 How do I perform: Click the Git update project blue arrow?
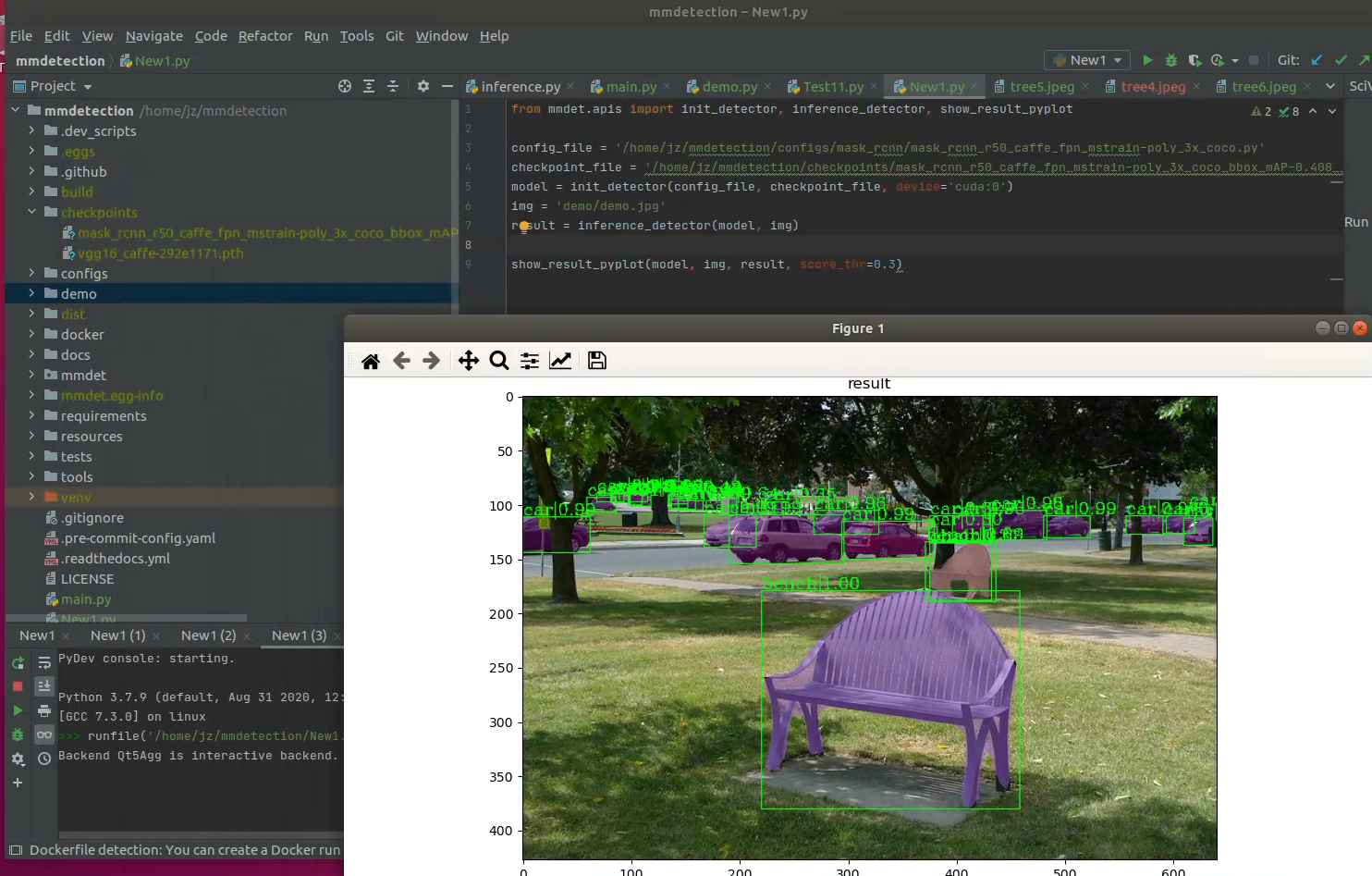(x=1317, y=60)
